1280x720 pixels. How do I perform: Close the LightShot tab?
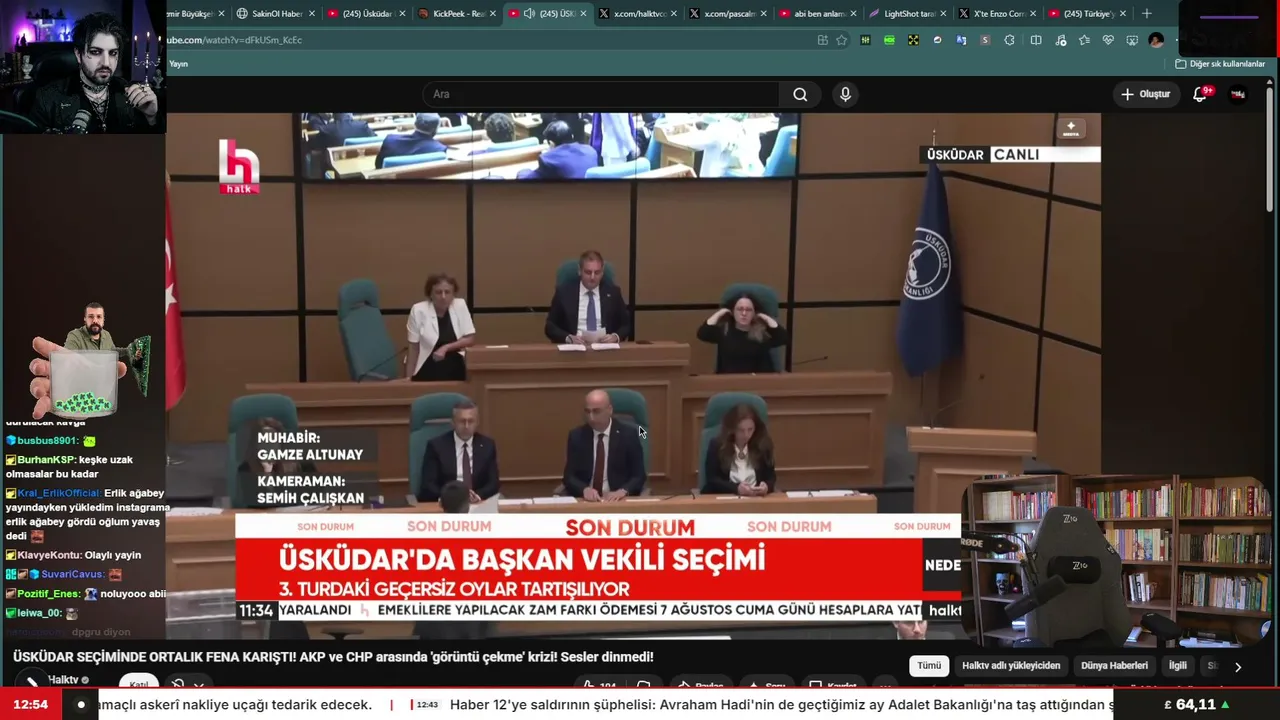pos(943,14)
